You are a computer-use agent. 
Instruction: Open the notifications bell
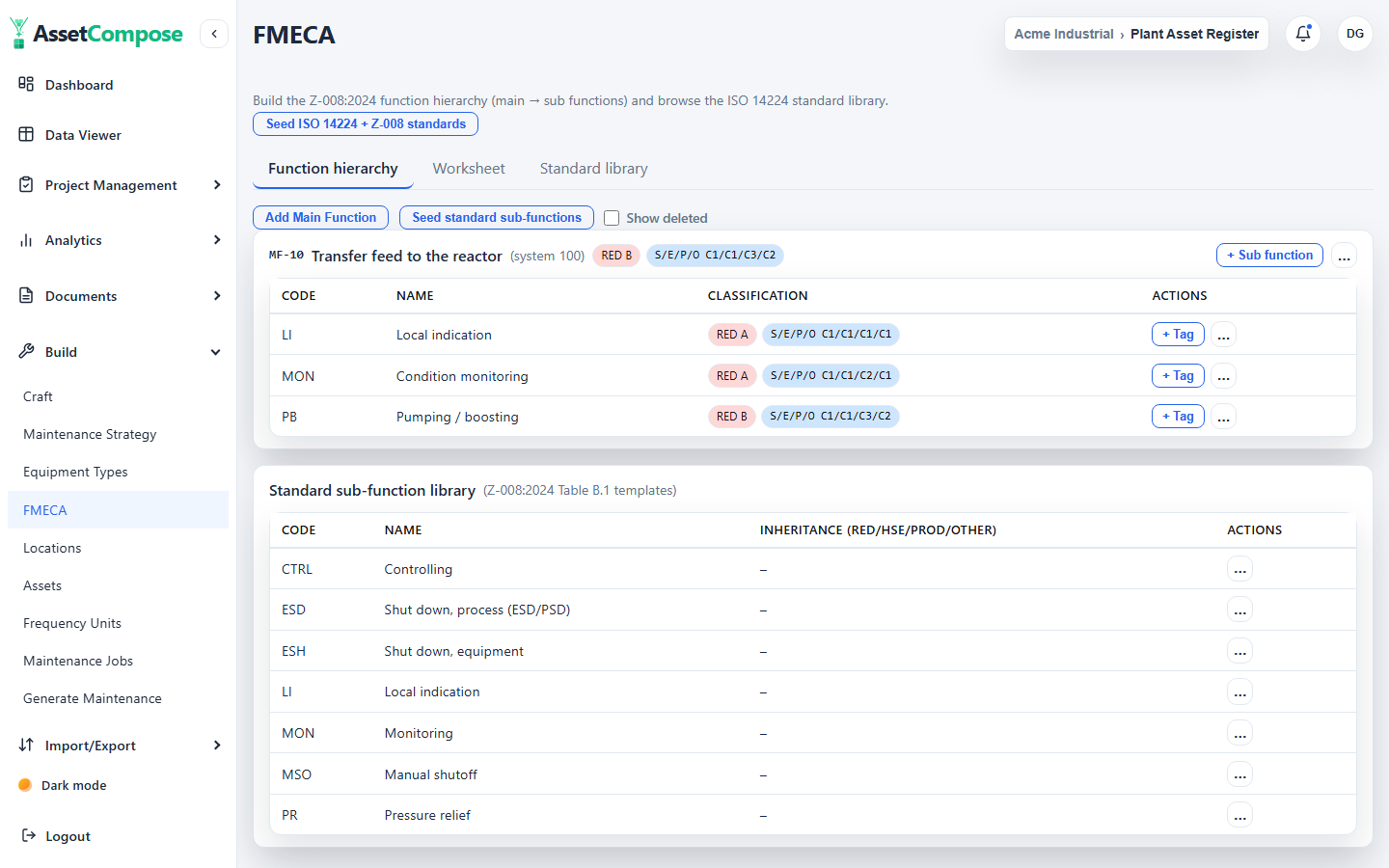coord(1303,34)
